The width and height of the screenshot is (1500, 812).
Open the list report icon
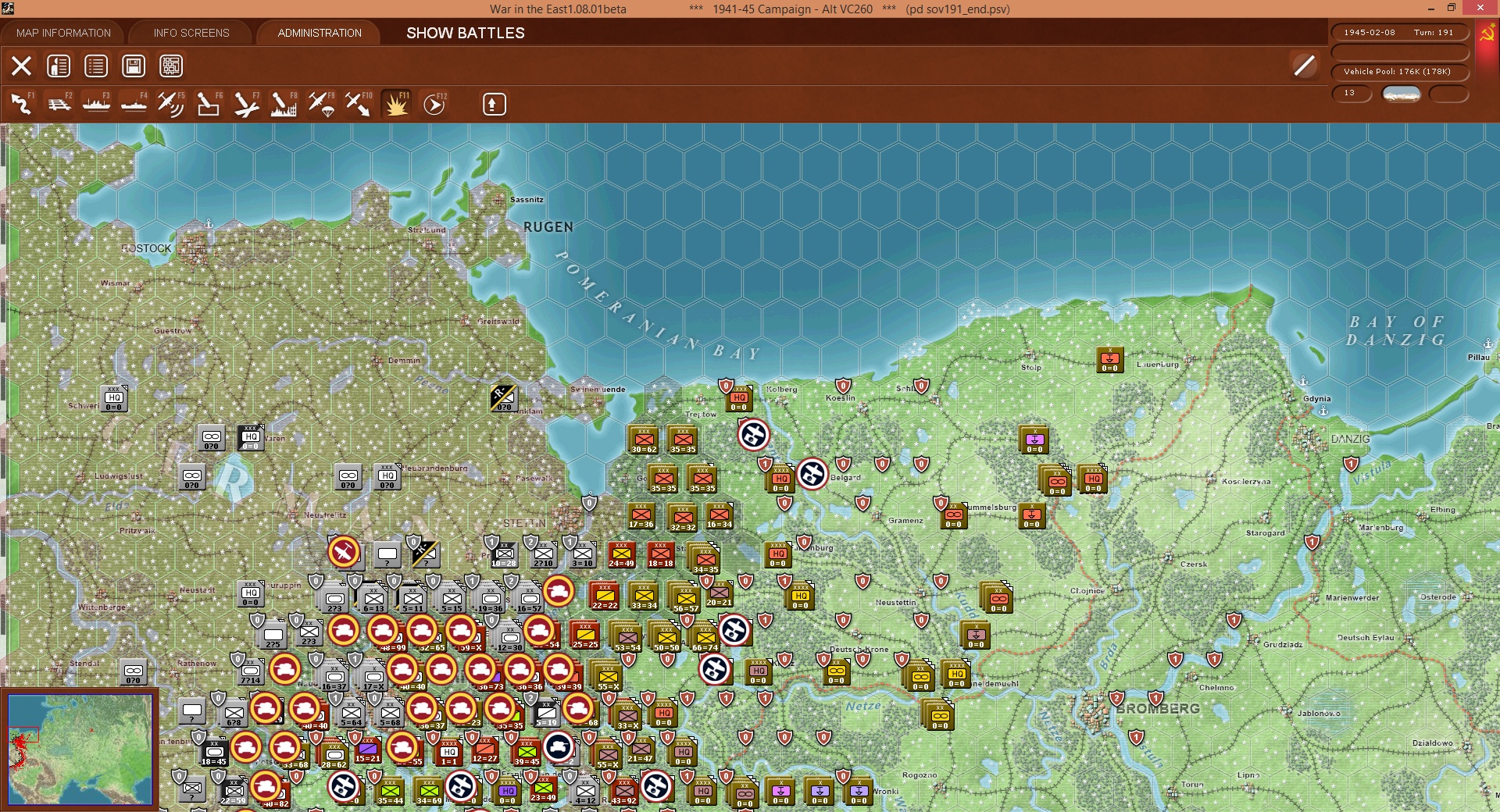[96, 66]
